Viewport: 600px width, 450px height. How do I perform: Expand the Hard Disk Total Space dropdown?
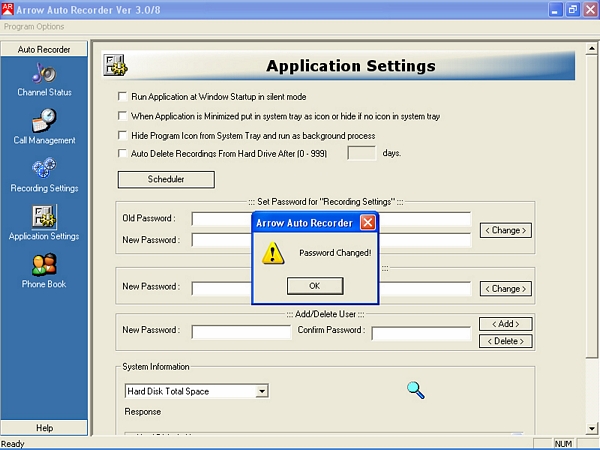(262, 391)
